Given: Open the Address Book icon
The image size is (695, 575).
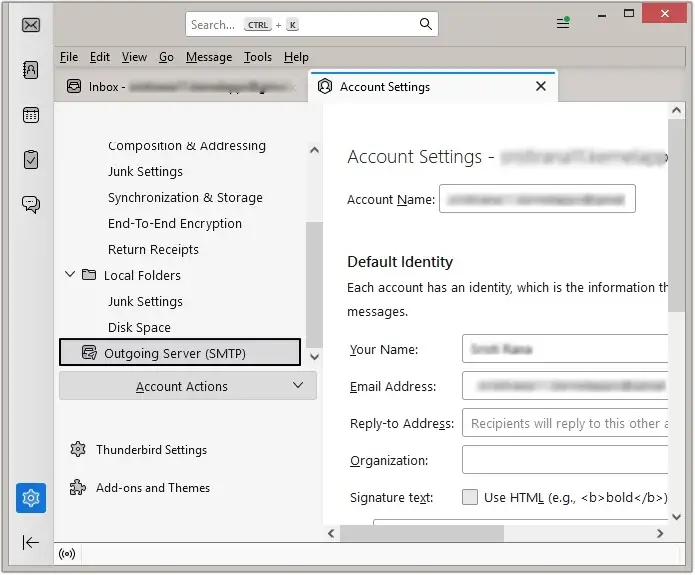Looking at the screenshot, I should pos(31,70).
